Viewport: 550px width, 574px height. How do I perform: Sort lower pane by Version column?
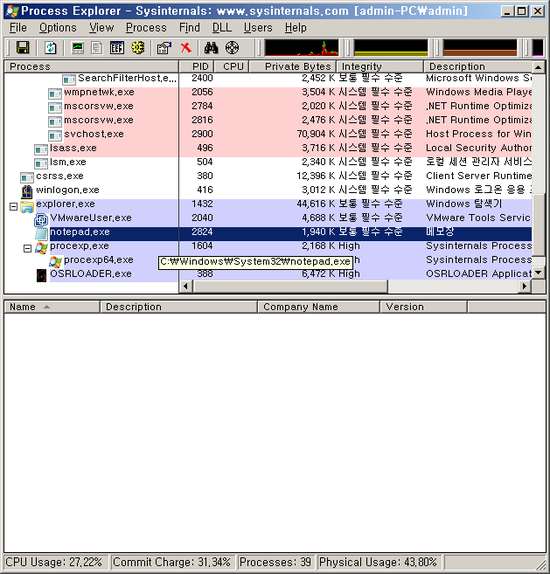point(424,307)
